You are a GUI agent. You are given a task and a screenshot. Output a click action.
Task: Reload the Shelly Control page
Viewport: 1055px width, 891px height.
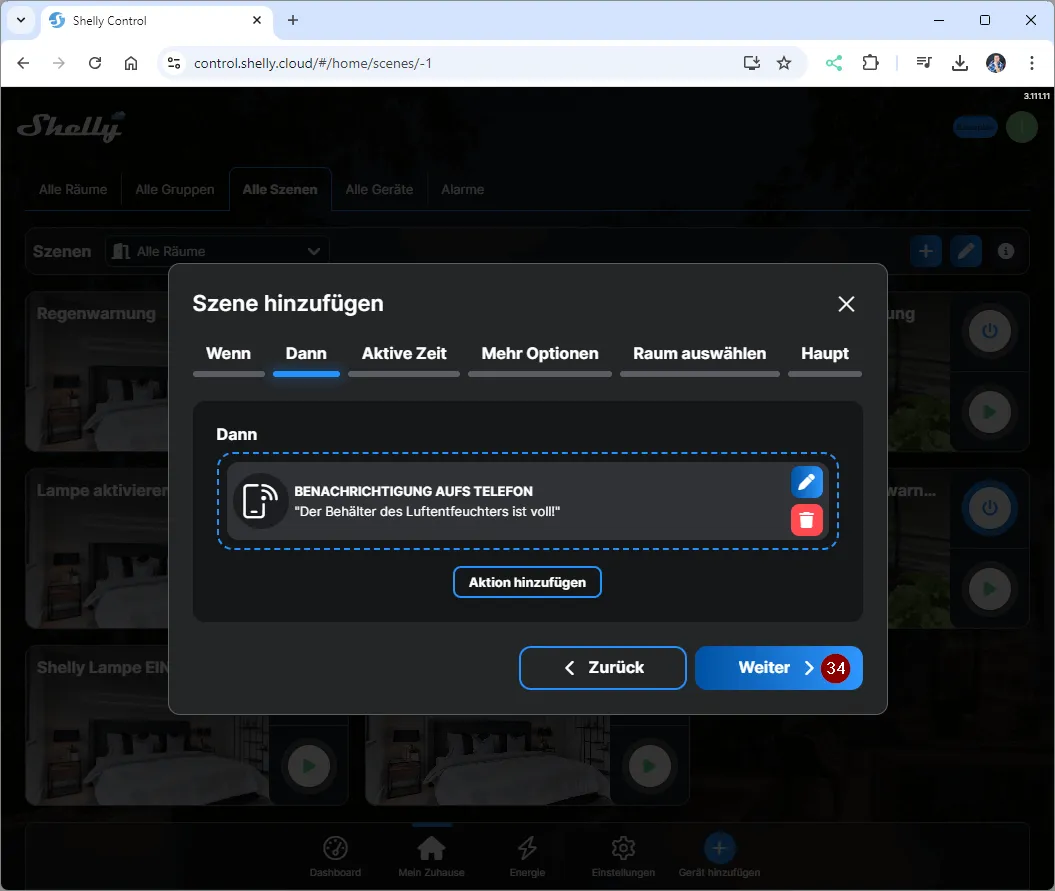coord(95,63)
